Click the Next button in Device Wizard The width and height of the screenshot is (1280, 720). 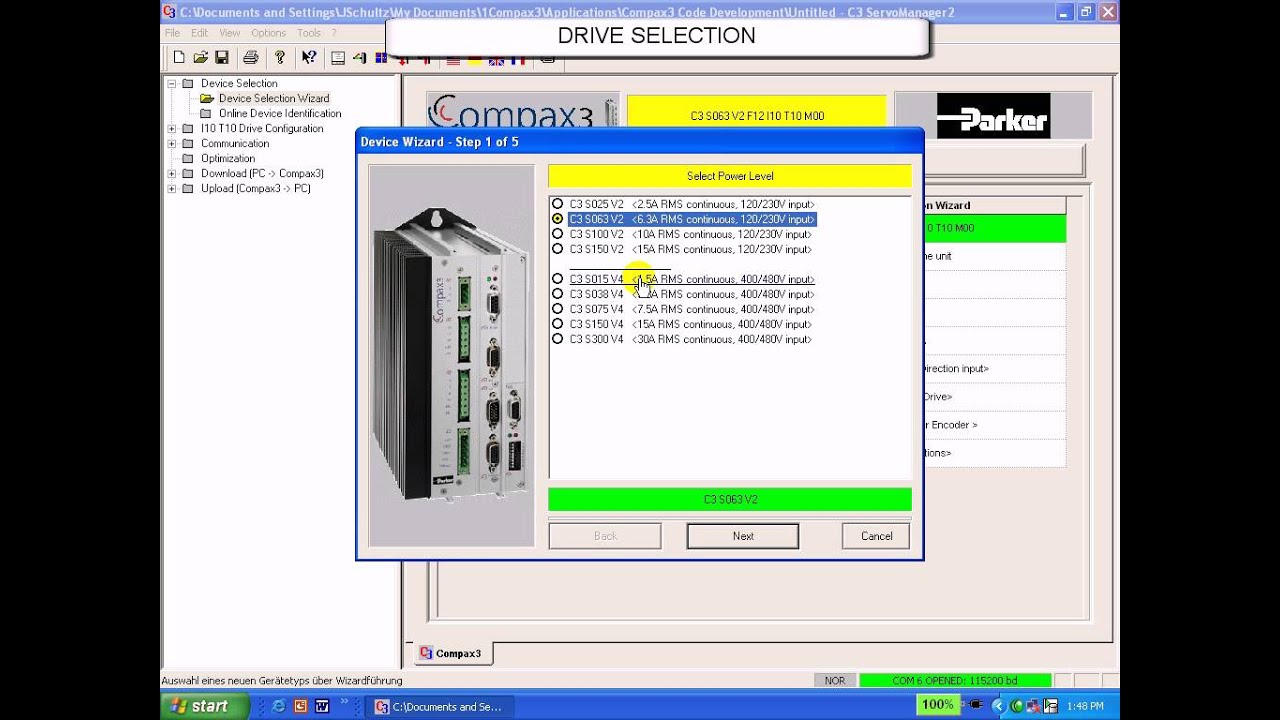pyautogui.click(x=743, y=536)
